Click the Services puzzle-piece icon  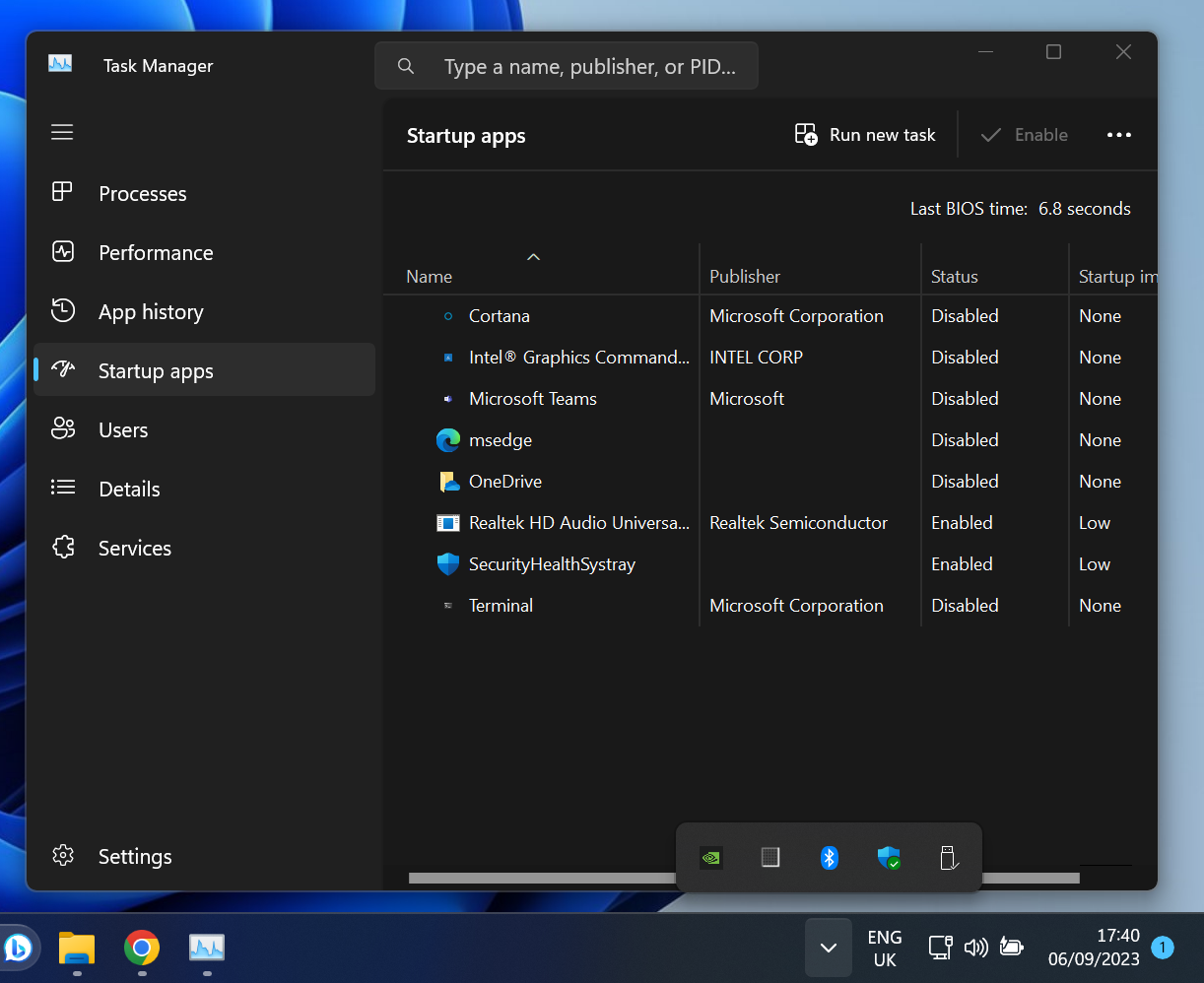click(63, 547)
